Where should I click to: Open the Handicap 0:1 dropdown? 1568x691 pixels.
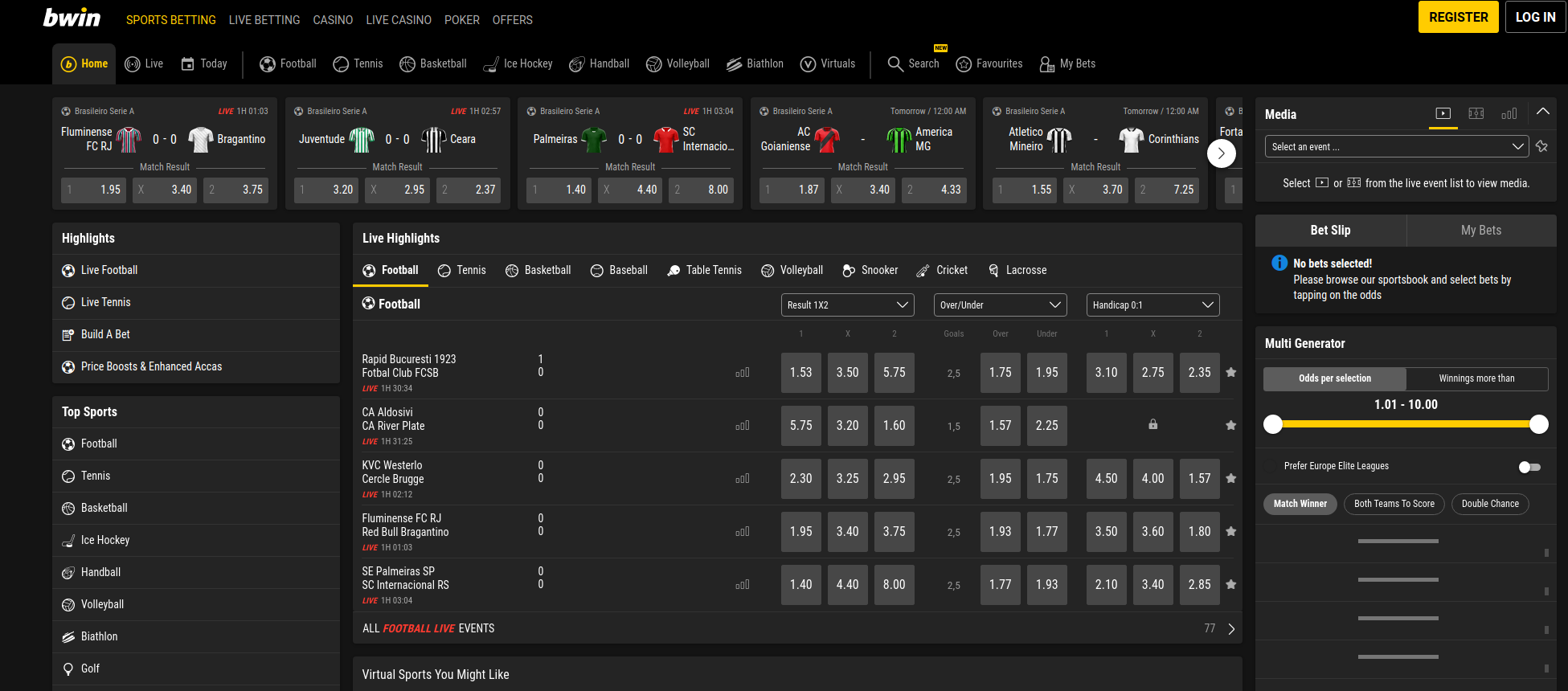tap(1152, 305)
